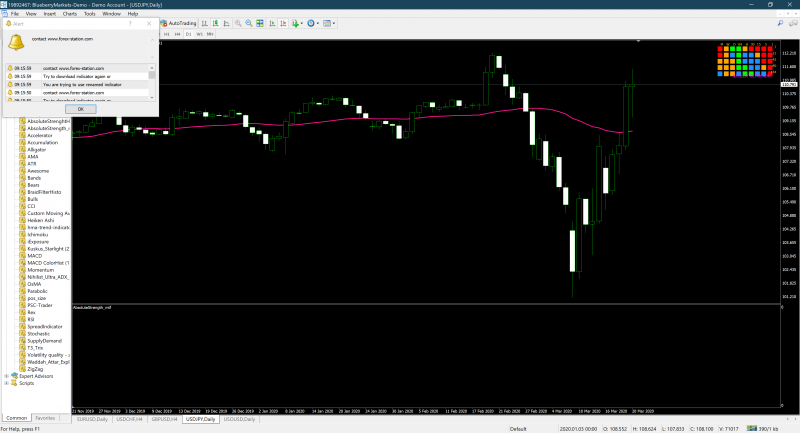
Task: Click the RSI indicator icon
Action: point(22,319)
